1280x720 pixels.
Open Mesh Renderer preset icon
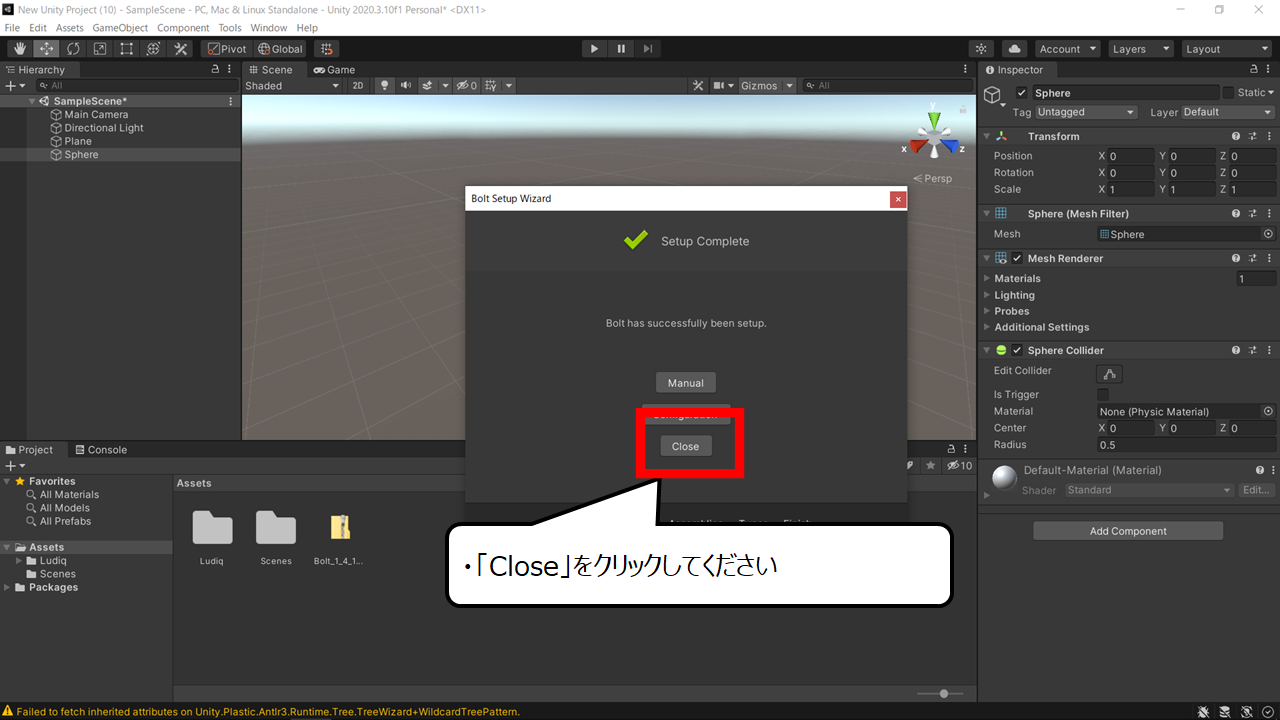(1252, 258)
